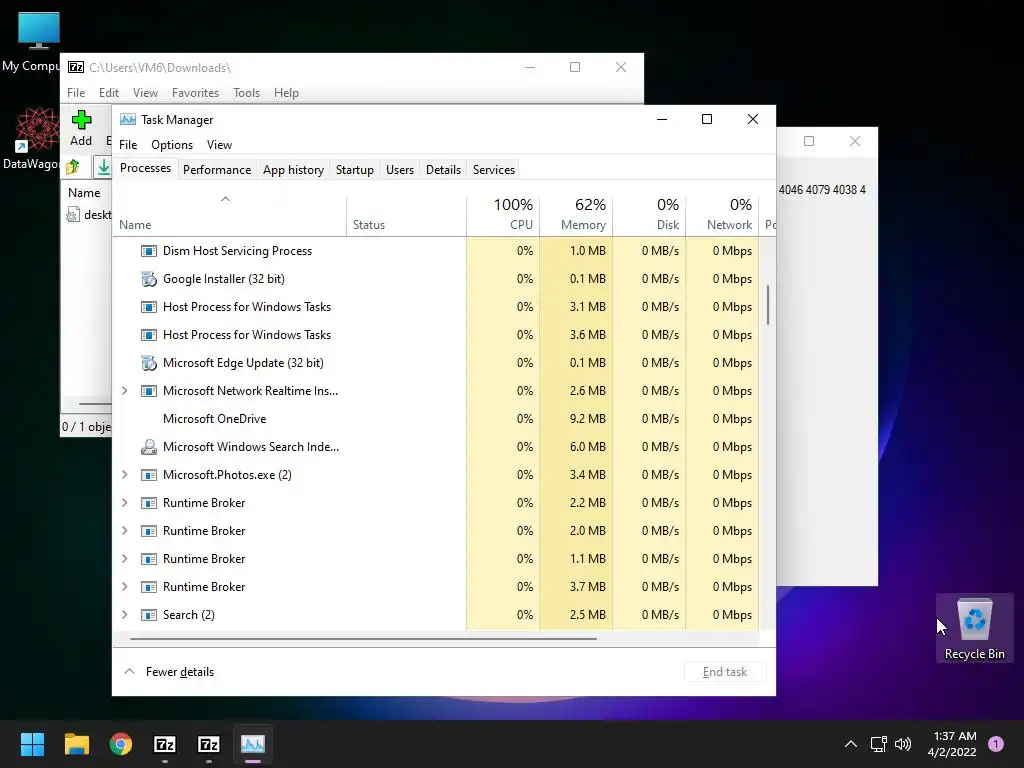1024x768 pixels.
Task: Launch Google Chrome from the taskbar
Action: tap(121, 744)
